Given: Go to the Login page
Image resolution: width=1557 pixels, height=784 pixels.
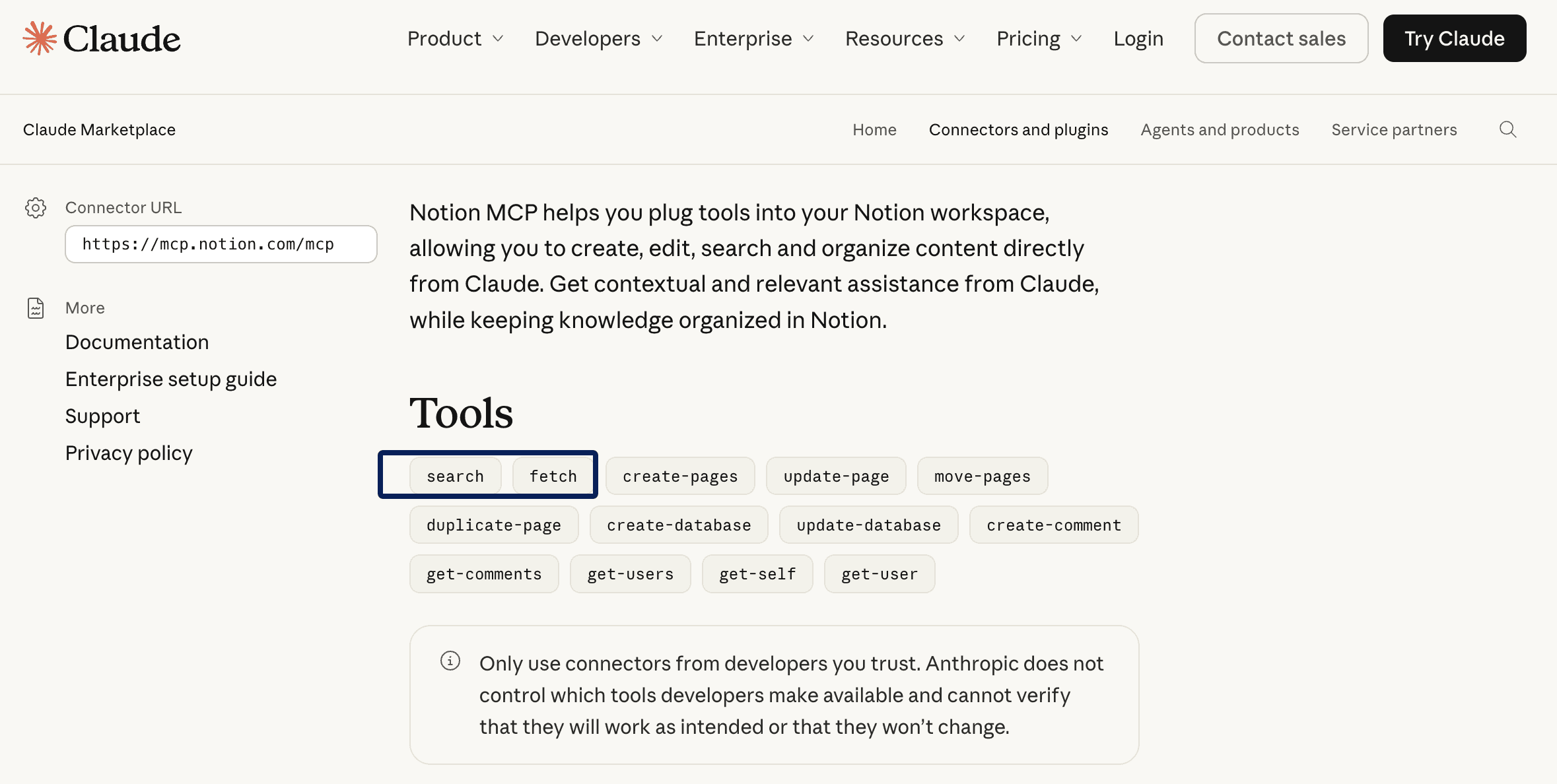Looking at the screenshot, I should [x=1138, y=38].
